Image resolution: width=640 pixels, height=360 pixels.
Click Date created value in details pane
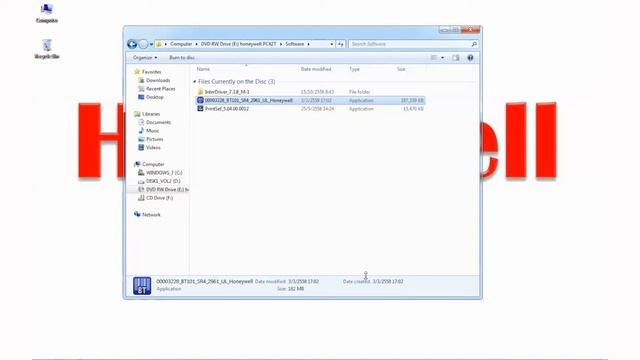pyautogui.click(x=388, y=281)
